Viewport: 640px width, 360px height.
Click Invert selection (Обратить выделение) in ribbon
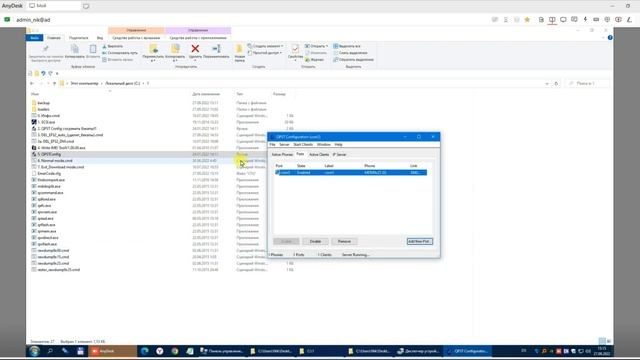[x=353, y=60]
